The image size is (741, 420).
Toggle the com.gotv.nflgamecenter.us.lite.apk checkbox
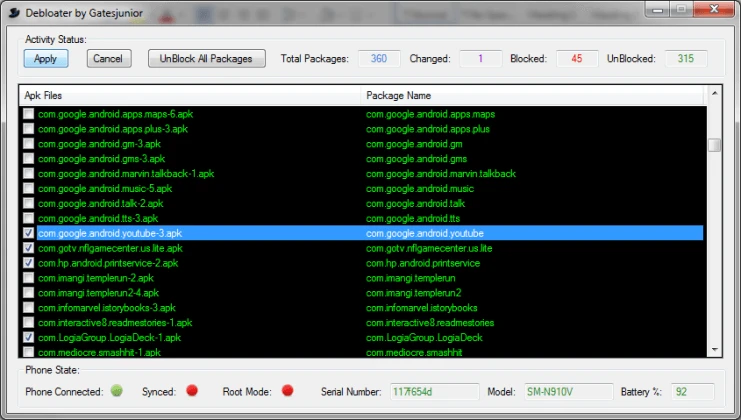[28, 248]
